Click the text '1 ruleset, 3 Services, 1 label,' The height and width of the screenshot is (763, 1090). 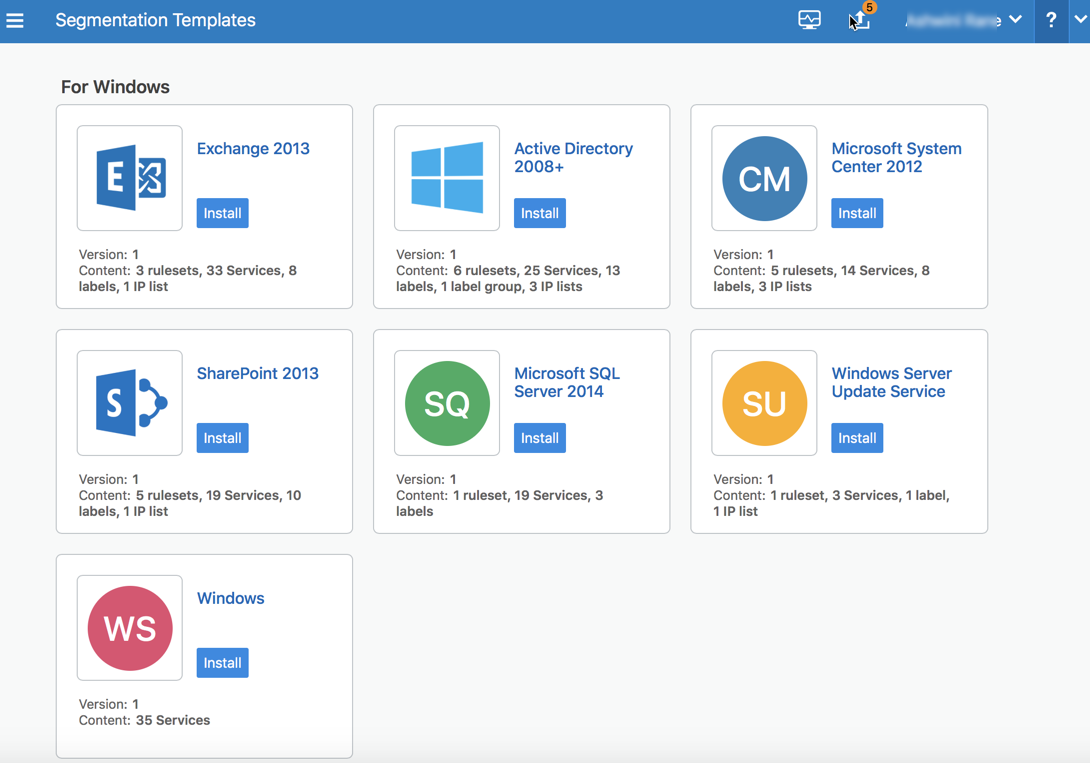click(x=860, y=495)
